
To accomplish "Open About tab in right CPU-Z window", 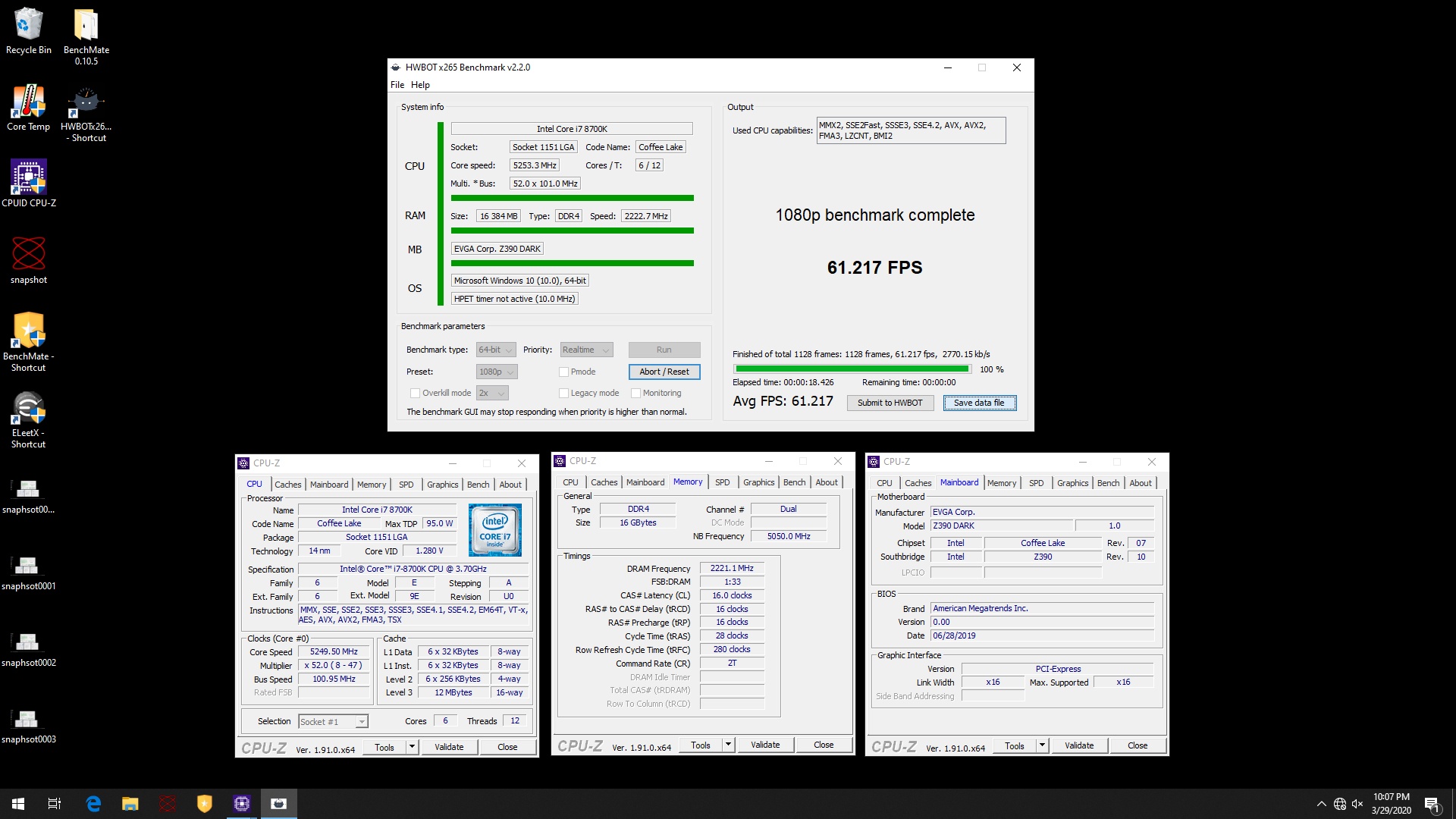I will (1141, 483).
